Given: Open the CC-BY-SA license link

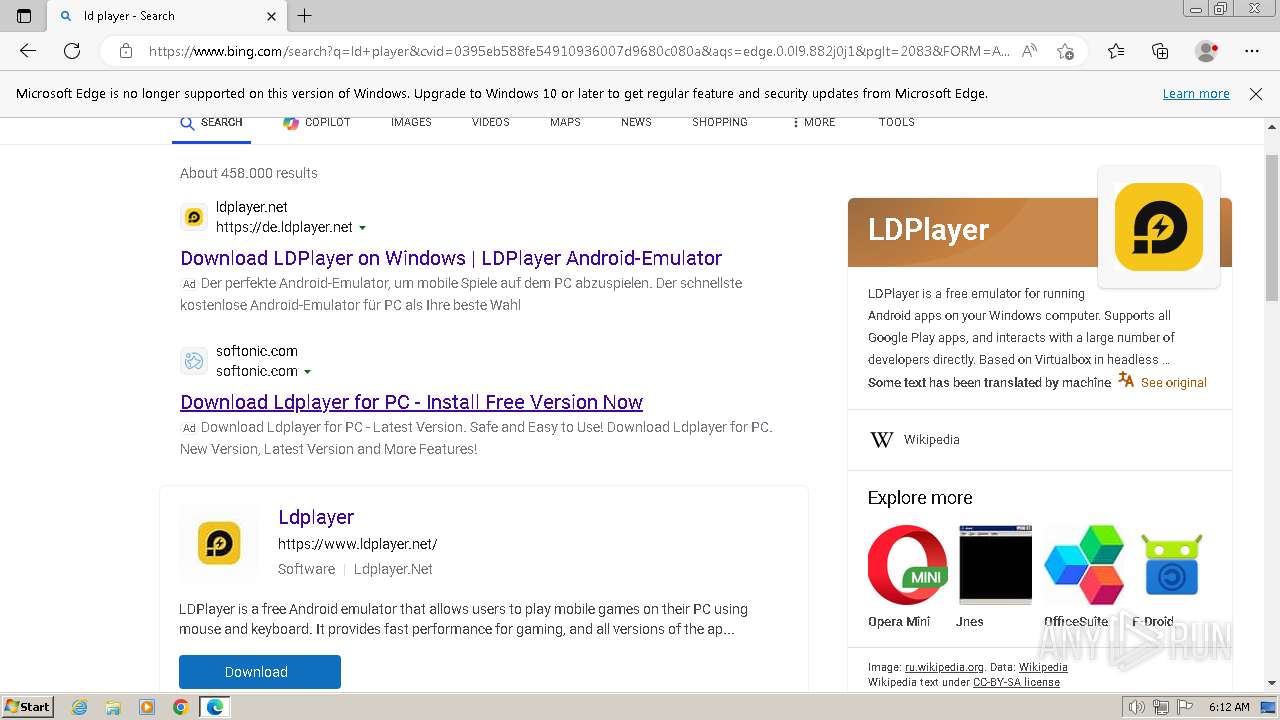Looking at the screenshot, I should tap(1016, 682).
